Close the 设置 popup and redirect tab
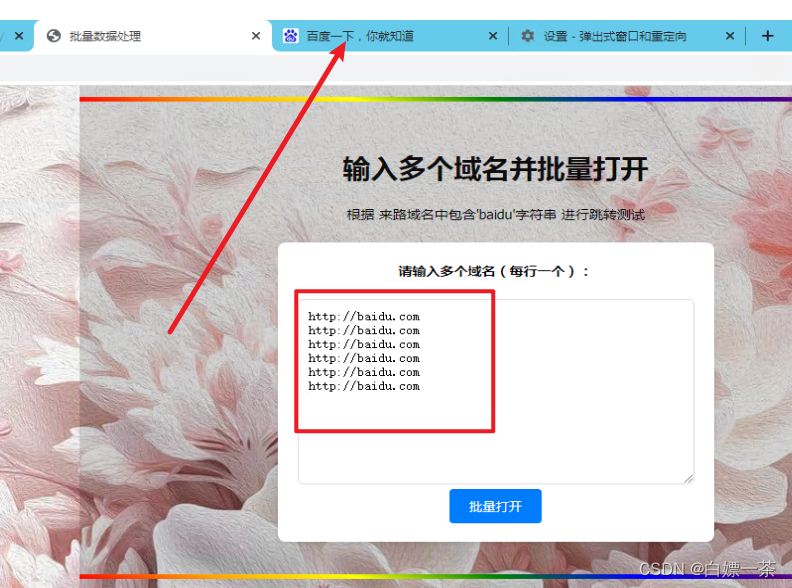792x588 pixels. click(730, 36)
